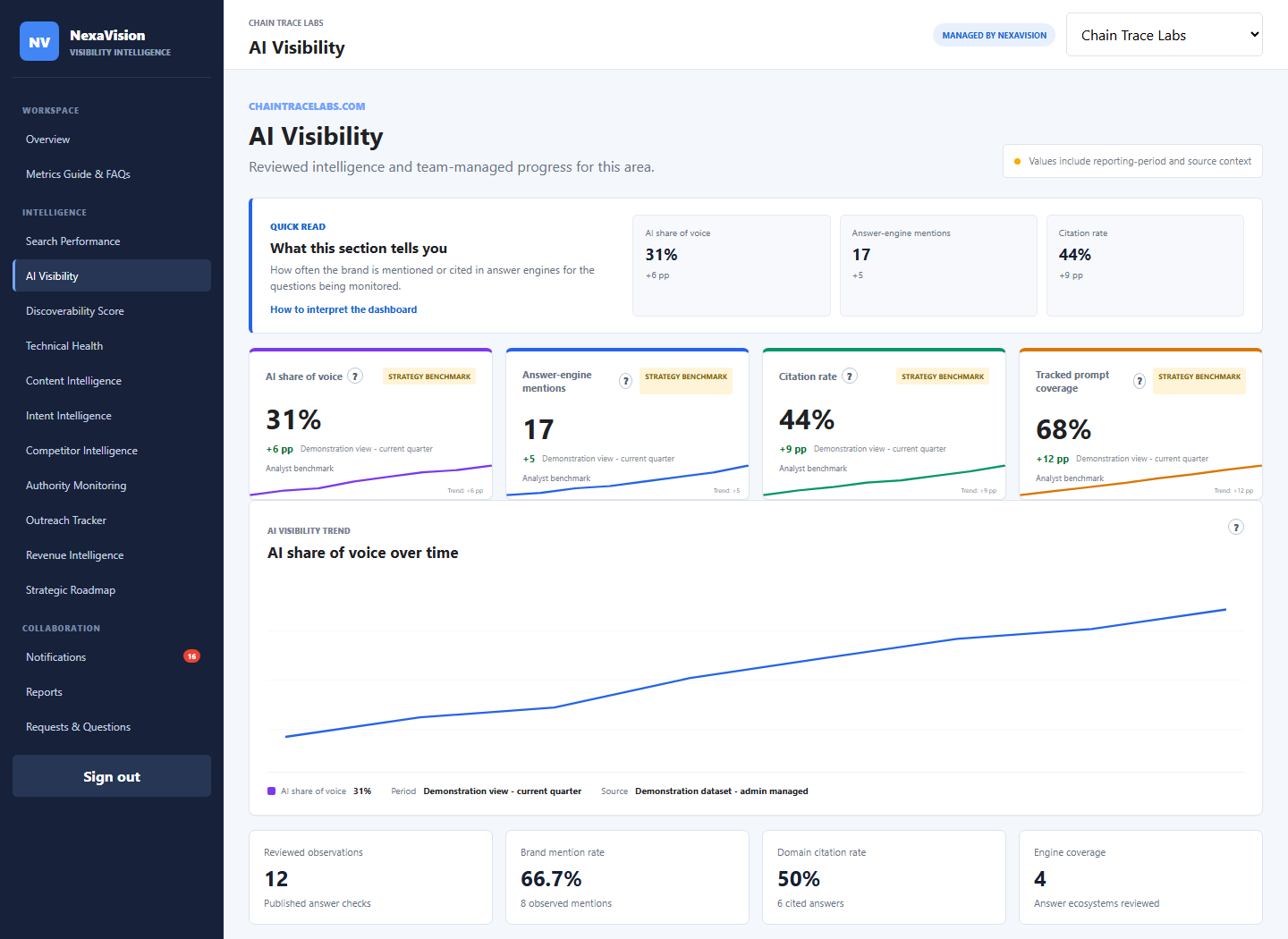Click the 16 notifications badge
Screen dimensions: 1288x939
pos(191,656)
